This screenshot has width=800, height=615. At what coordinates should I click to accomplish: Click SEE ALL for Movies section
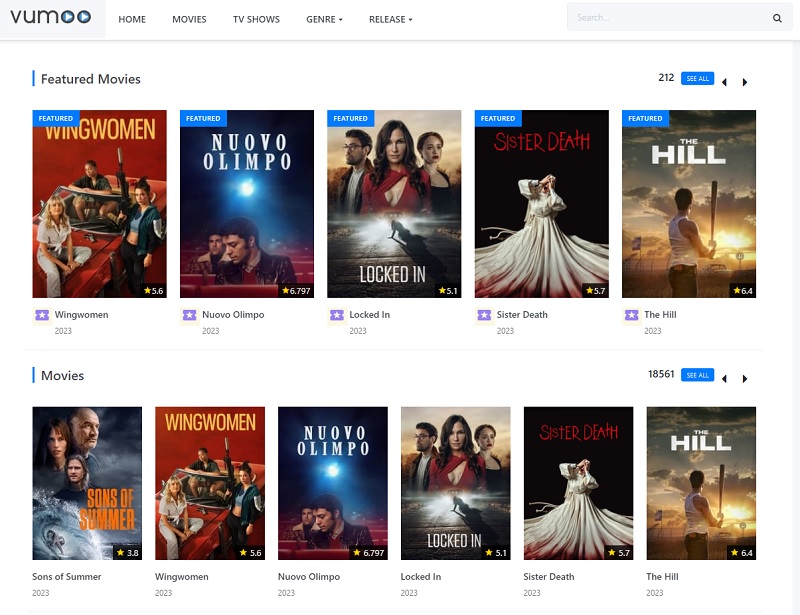pyautogui.click(x=697, y=375)
